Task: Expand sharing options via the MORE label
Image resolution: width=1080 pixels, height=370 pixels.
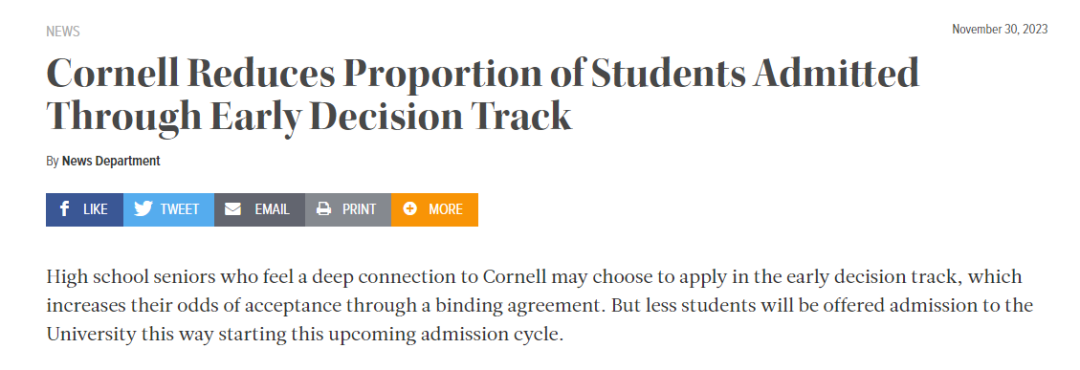Action: [x=446, y=209]
